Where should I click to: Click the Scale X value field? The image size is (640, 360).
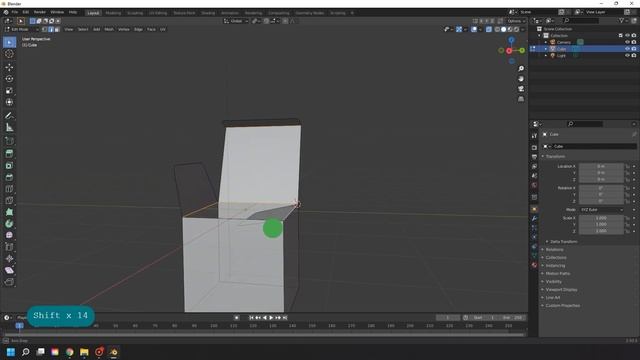[x=601, y=218]
